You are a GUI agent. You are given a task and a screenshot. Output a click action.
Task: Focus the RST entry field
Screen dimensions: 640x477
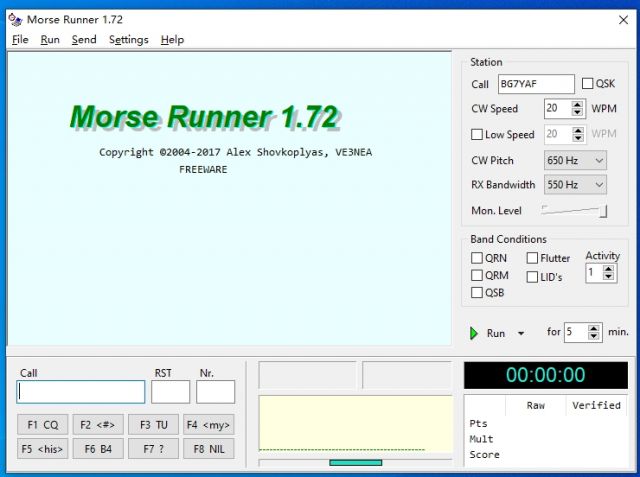pos(170,392)
